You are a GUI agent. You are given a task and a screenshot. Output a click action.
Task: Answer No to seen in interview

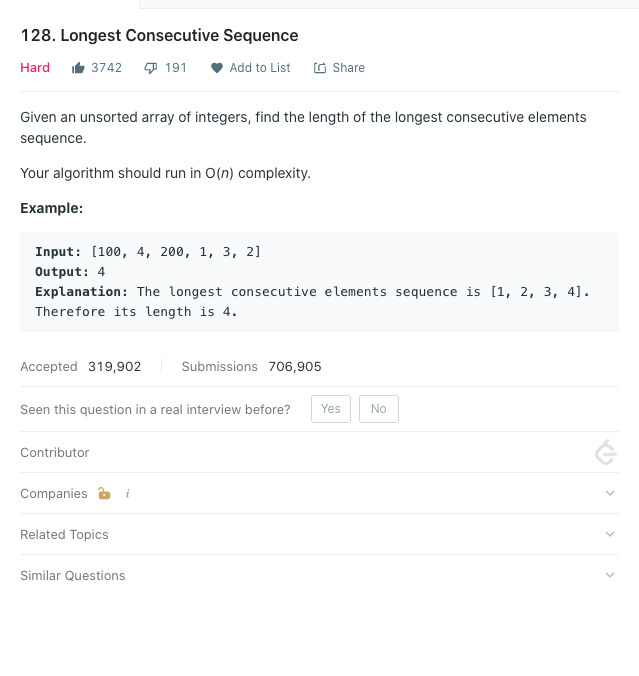(378, 409)
